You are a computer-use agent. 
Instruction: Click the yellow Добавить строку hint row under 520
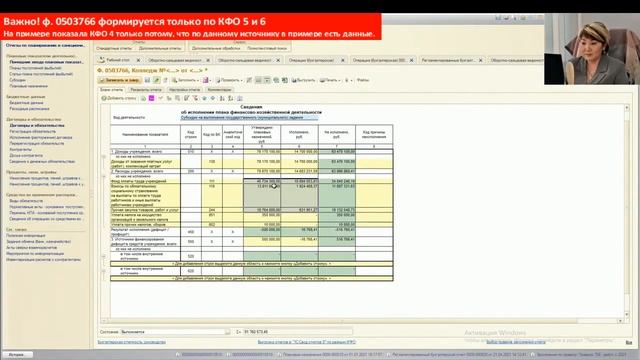pos(251,264)
